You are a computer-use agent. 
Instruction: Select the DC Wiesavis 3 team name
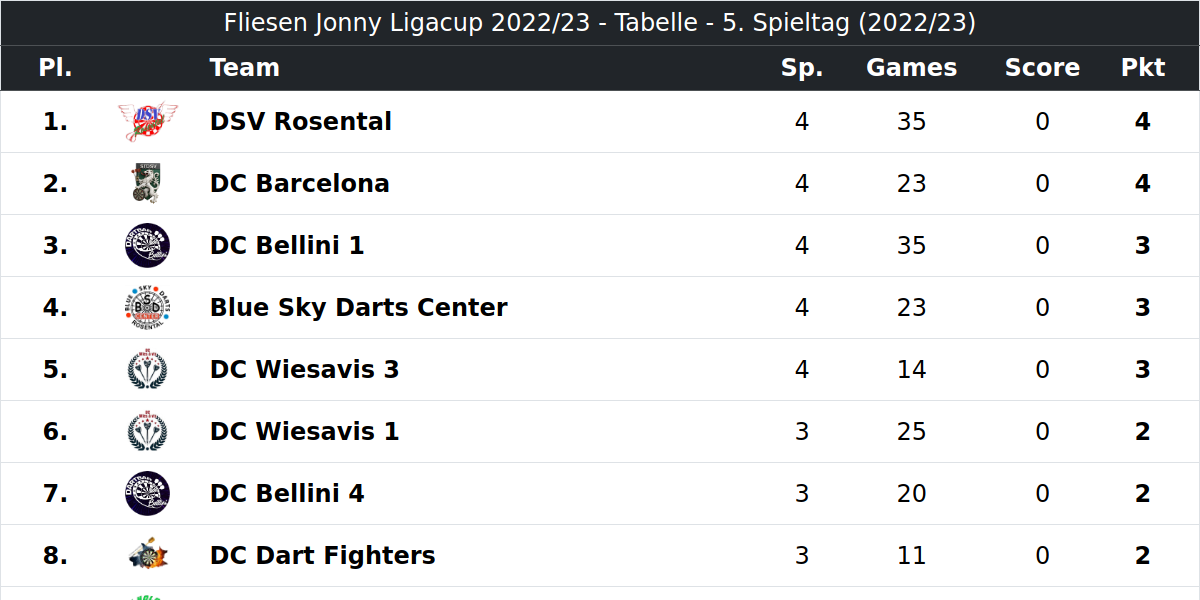pos(305,370)
